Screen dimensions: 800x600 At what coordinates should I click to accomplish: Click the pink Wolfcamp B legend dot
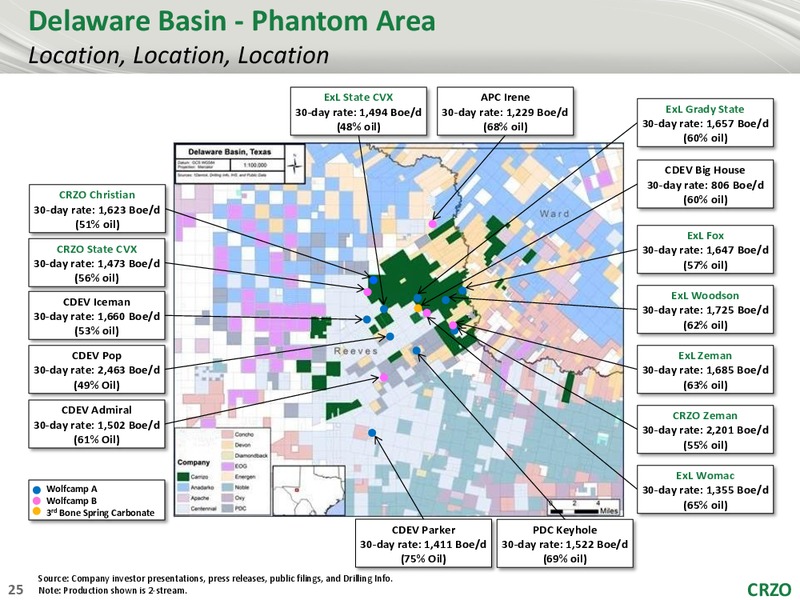[x=36, y=501]
